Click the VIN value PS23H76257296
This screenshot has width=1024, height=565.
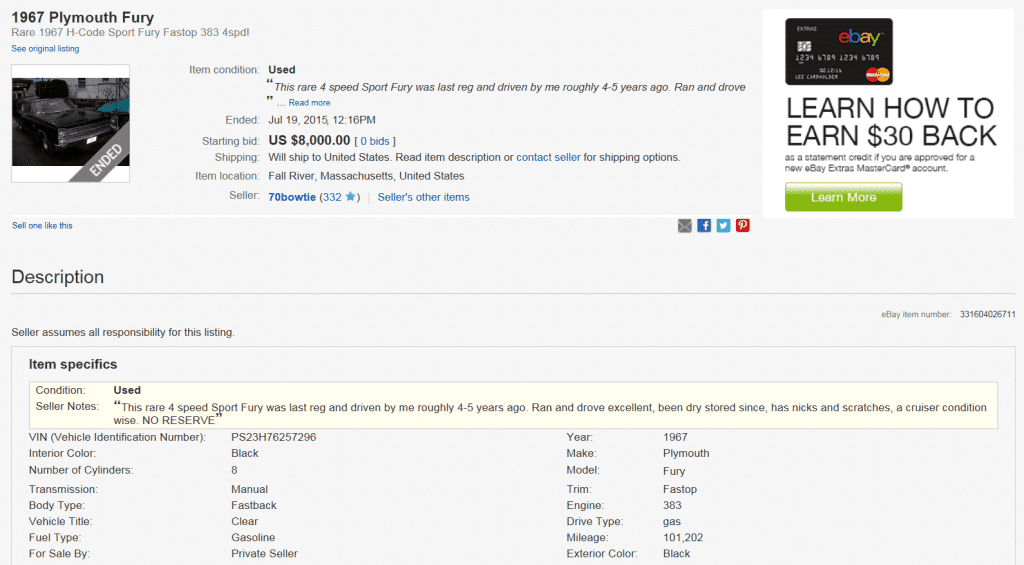pos(274,437)
